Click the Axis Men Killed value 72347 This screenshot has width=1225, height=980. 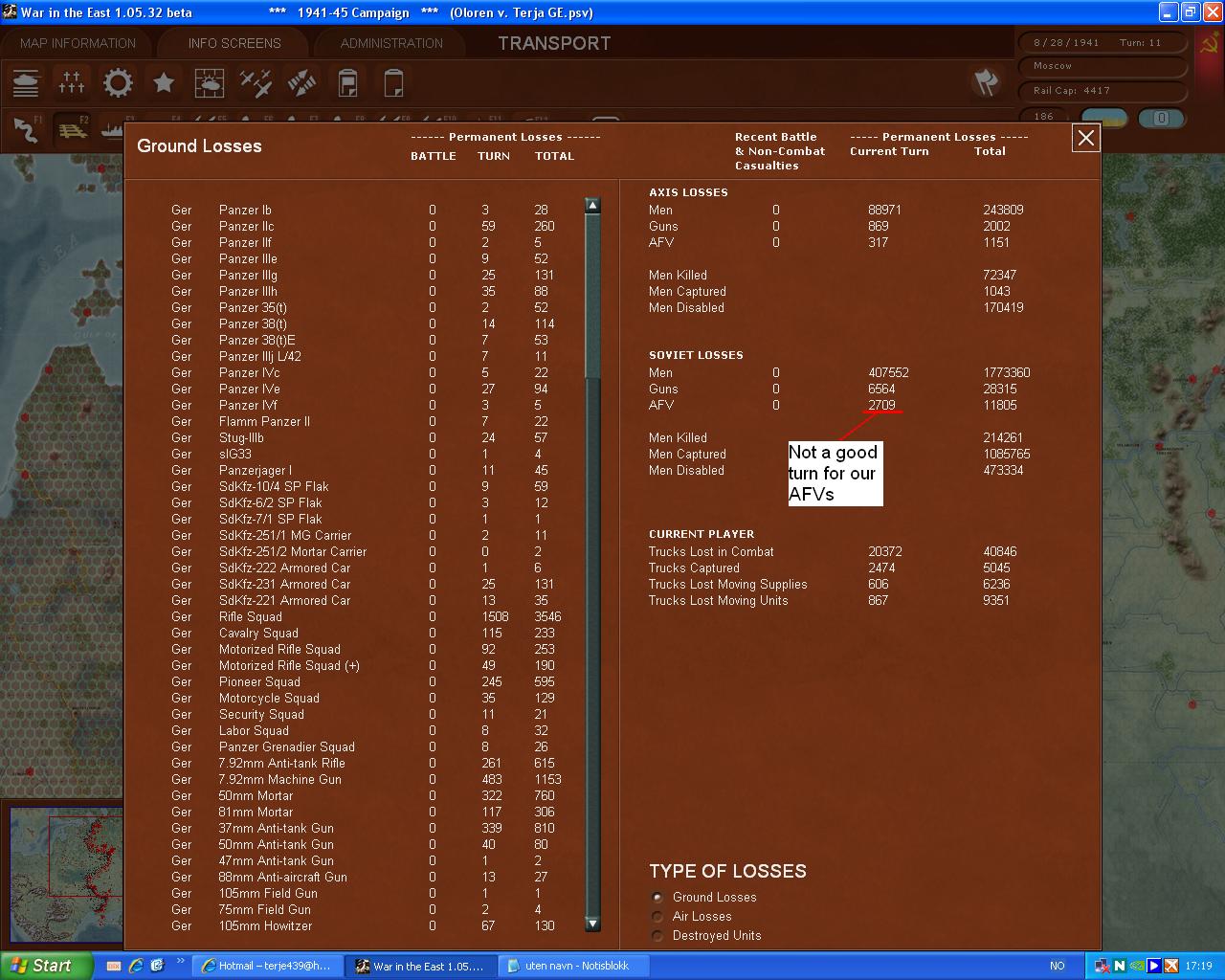click(x=999, y=275)
